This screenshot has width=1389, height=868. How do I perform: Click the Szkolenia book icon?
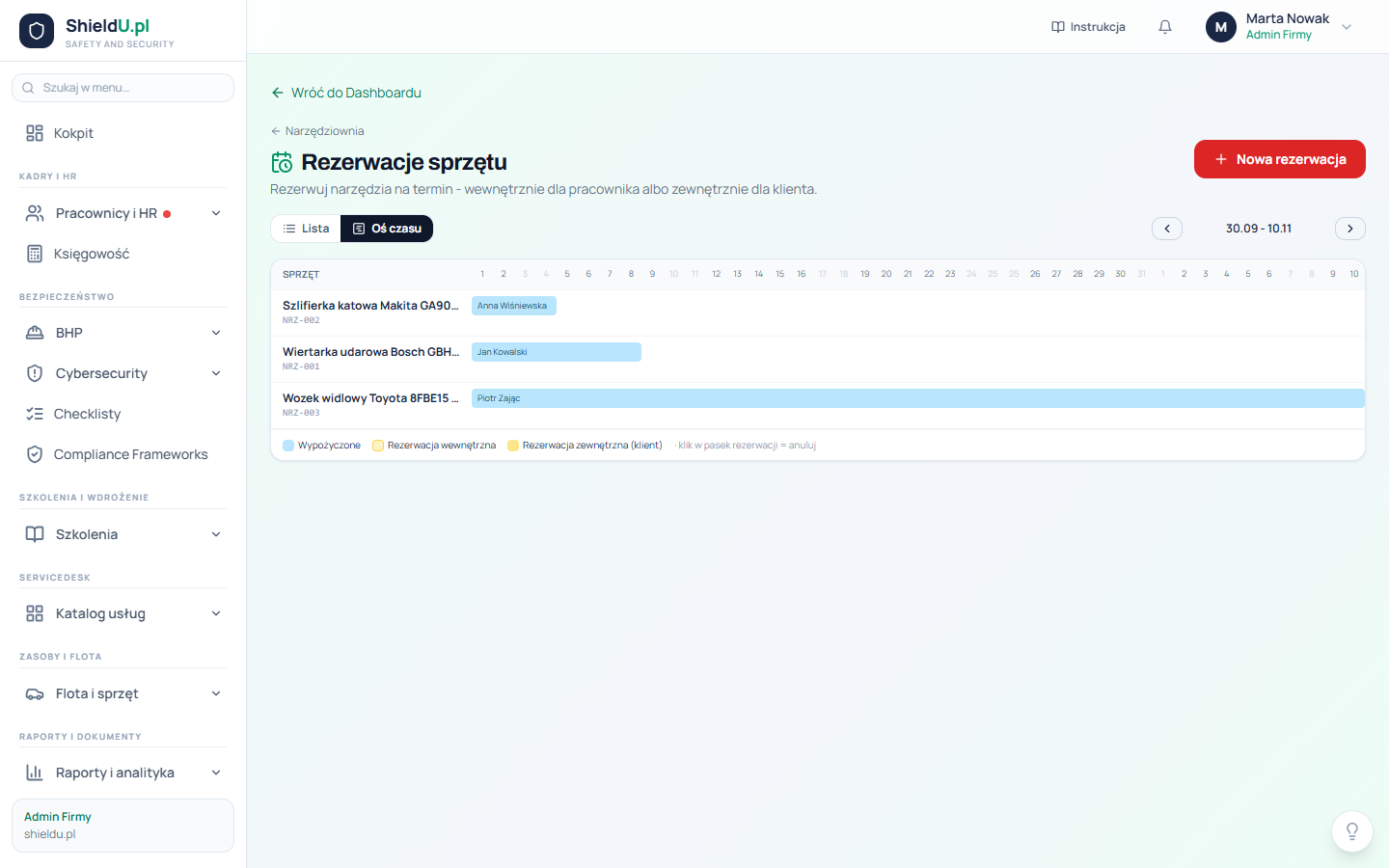click(x=35, y=534)
